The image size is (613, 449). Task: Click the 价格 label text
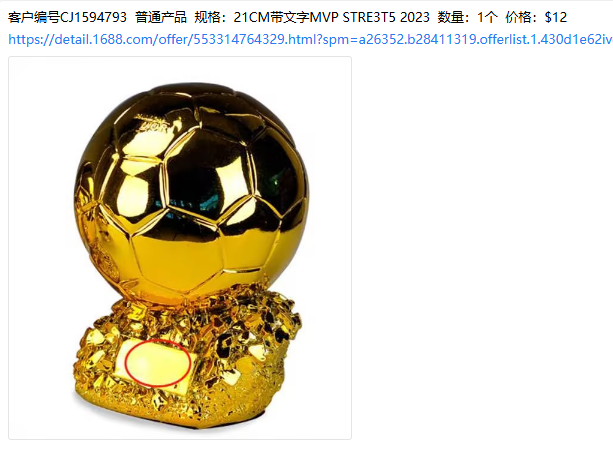518,17
